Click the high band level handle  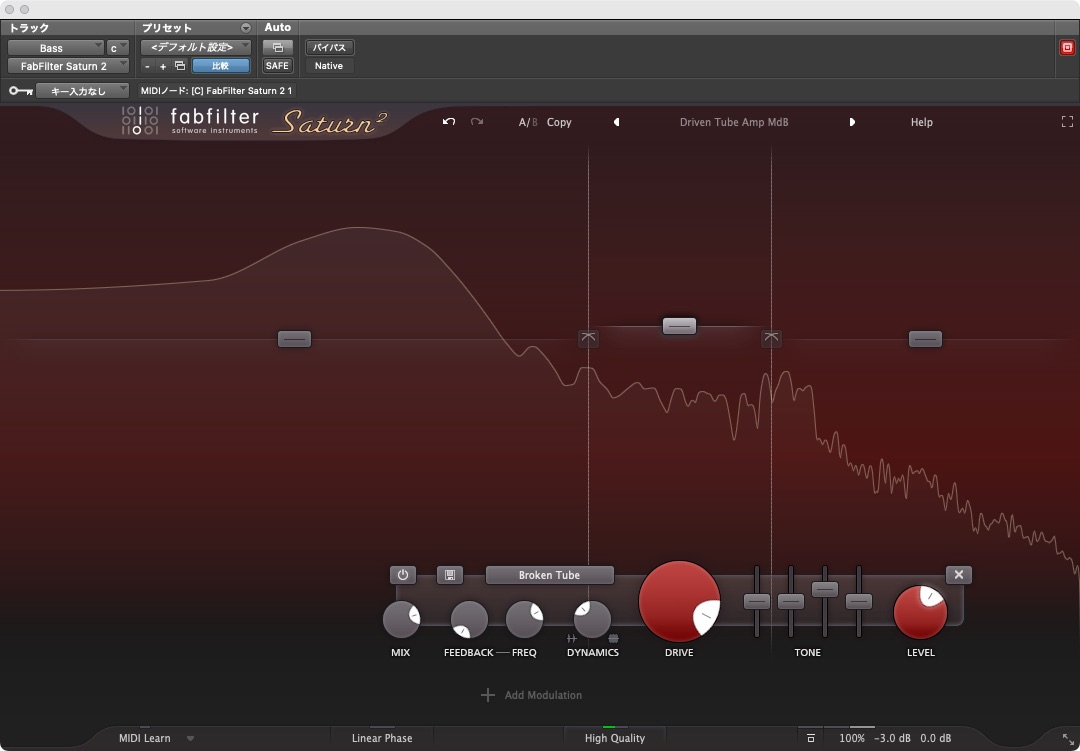[x=925, y=339]
